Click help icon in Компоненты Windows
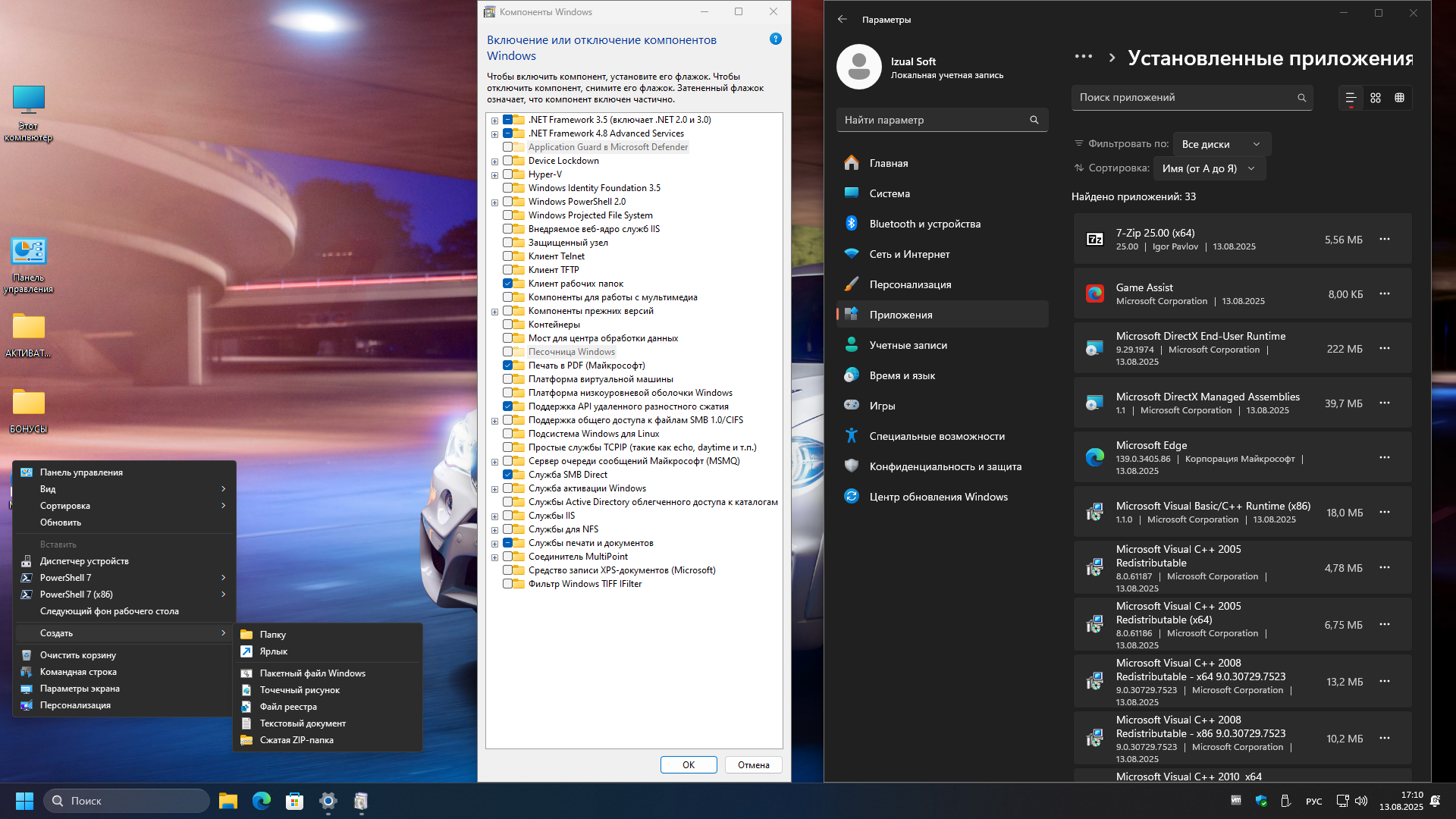1456x819 pixels. coord(775,39)
